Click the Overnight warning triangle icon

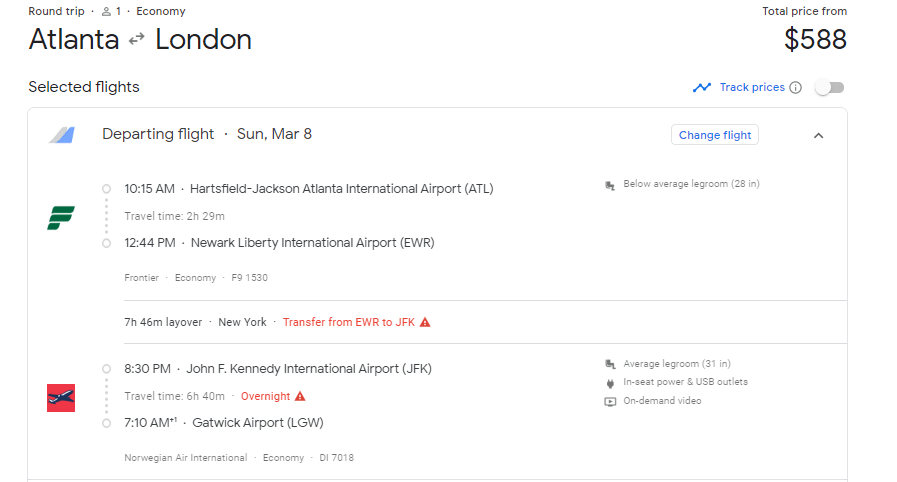pos(300,396)
